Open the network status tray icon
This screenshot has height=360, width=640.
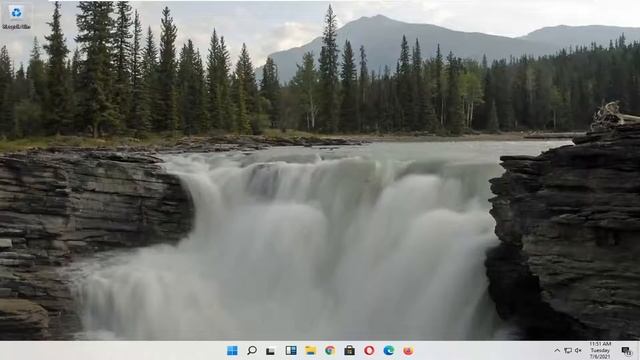tap(568, 351)
